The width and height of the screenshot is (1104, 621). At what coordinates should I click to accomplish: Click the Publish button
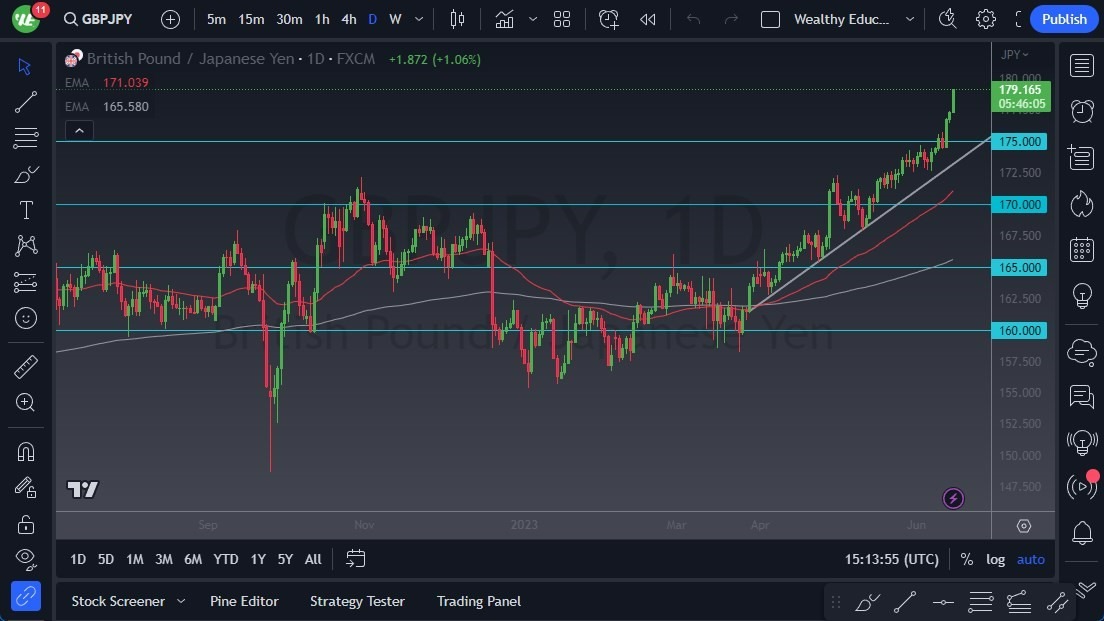tap(1063, 18)
